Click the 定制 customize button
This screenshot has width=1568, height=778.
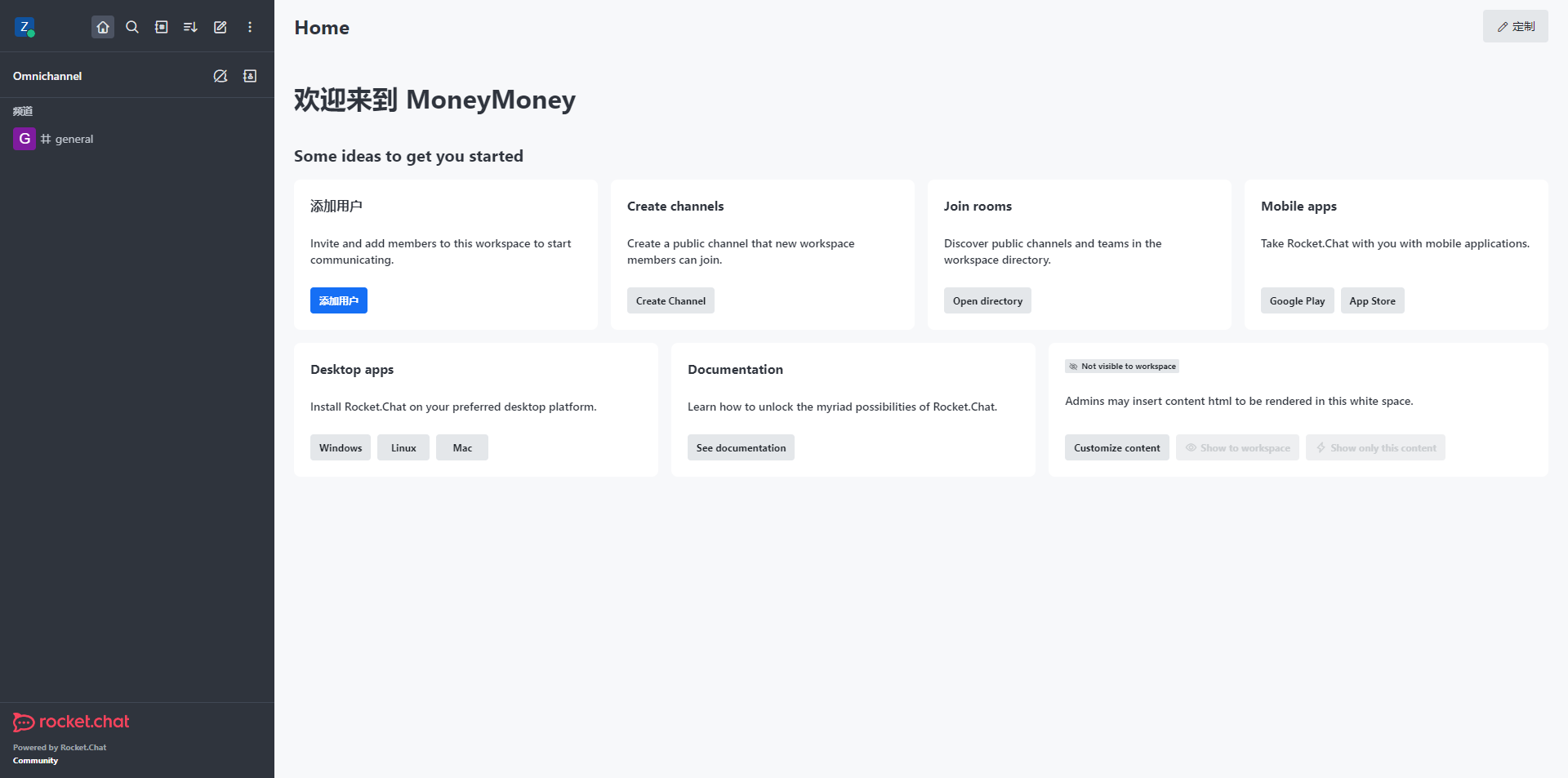(1515, 27)
